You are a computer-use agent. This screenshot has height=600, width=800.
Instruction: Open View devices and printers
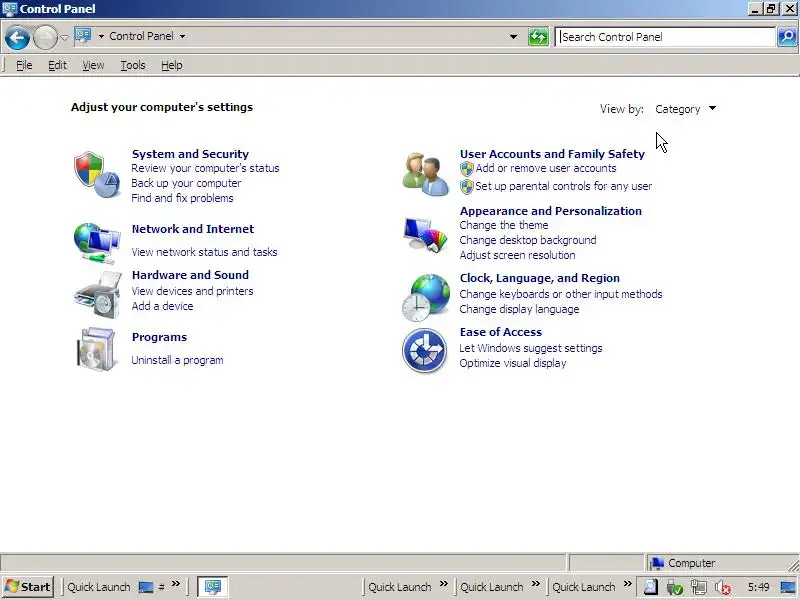(x=192, y=291)
